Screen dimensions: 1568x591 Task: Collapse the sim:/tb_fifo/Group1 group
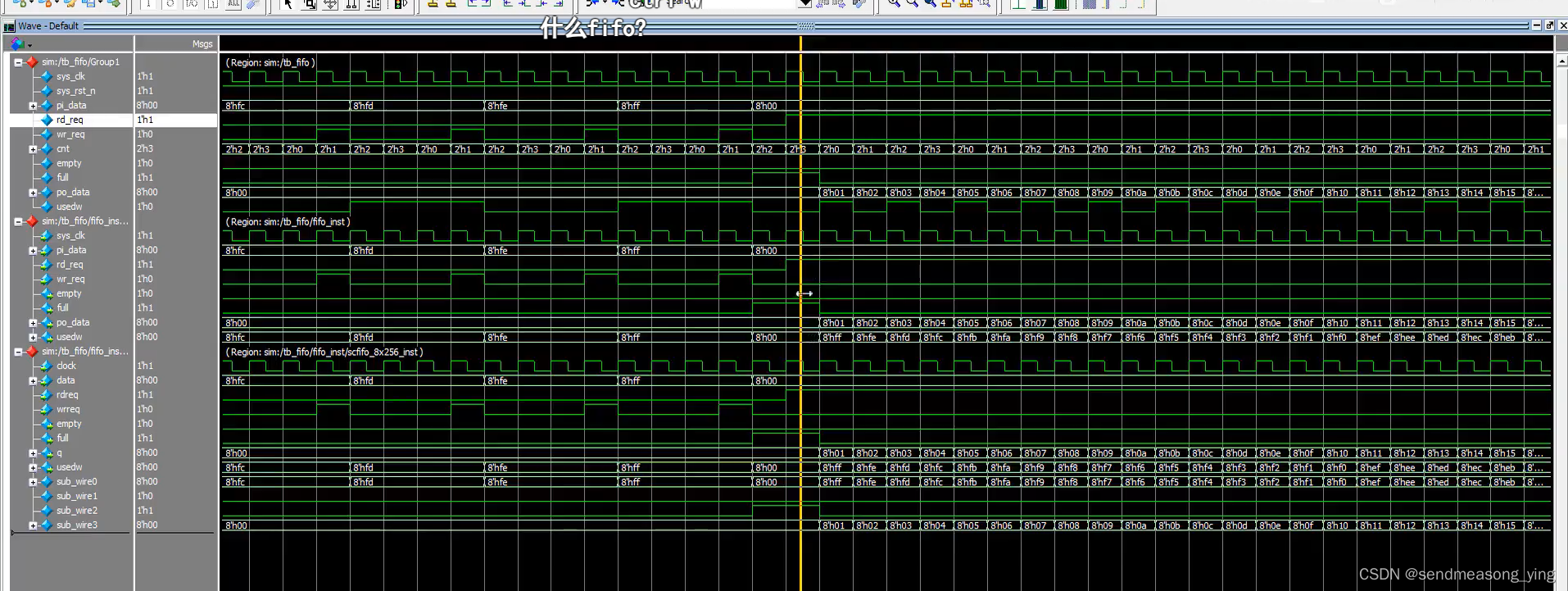pyautogui.click(x=18, y=62)
